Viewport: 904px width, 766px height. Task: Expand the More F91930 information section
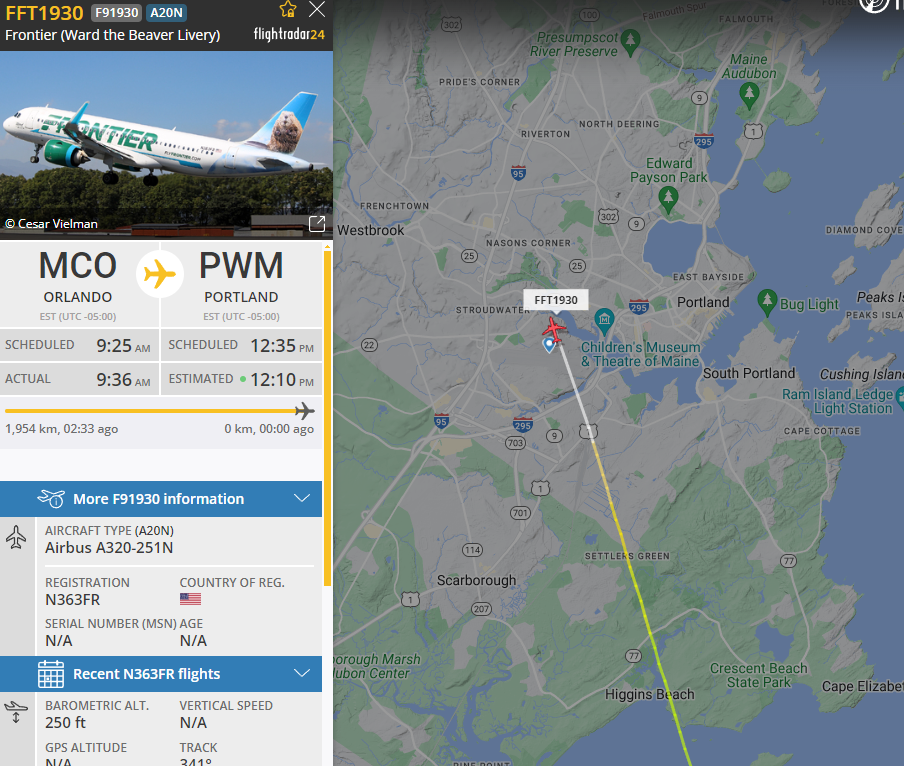pos(161,499)
